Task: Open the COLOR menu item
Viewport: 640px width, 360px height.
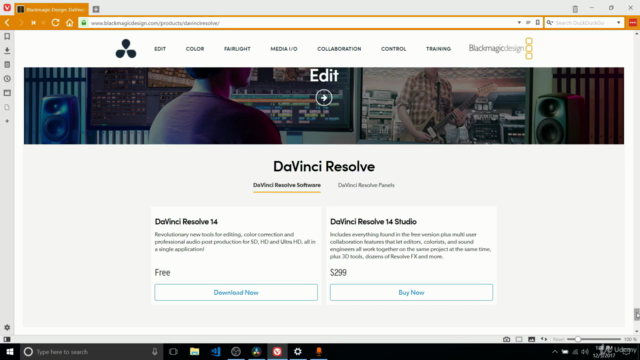Action: pos(195,49)
